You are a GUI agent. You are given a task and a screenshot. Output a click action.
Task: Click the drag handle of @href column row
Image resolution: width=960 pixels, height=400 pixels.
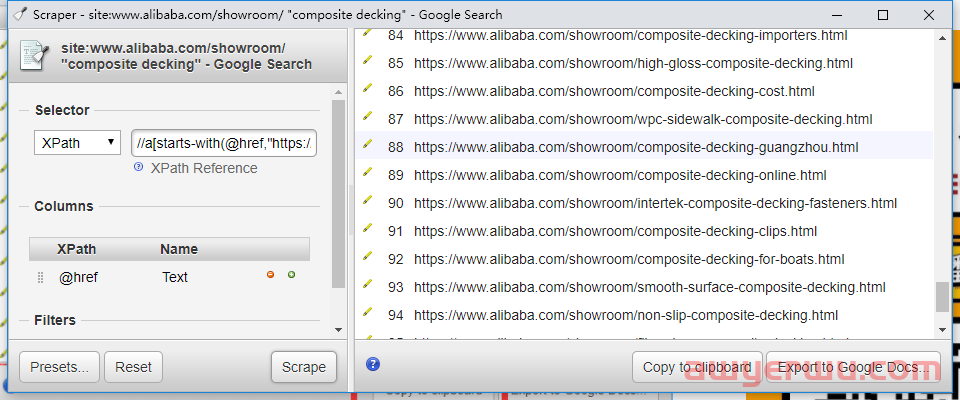click(41, 277)
